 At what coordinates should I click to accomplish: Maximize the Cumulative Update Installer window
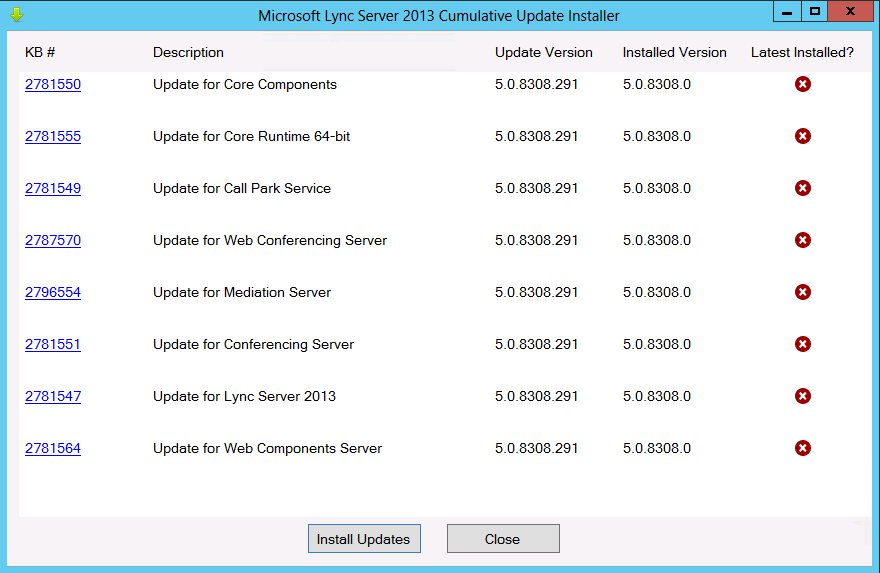coord(814,12)
